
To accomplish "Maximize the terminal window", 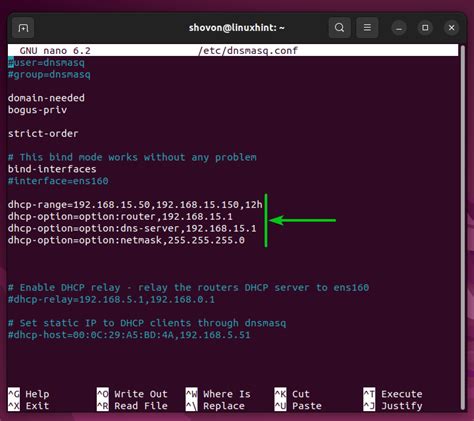I will pyautogui.click(x=425, y=28).
